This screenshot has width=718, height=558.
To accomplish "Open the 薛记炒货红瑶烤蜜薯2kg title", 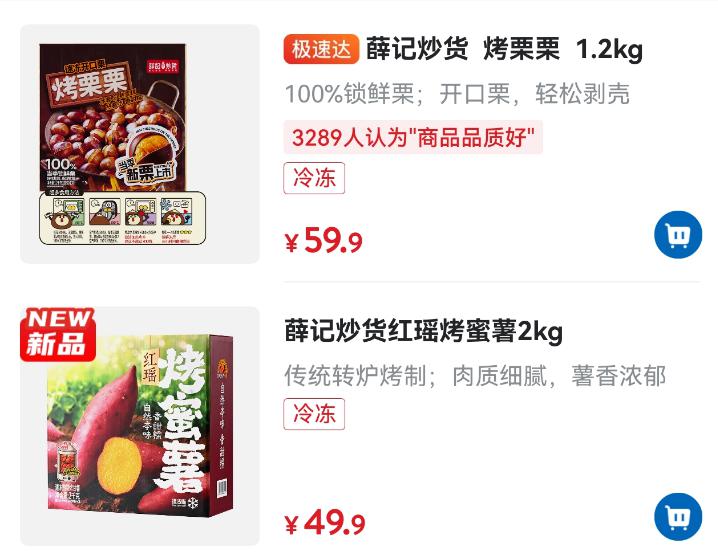I will pos(424,331).
